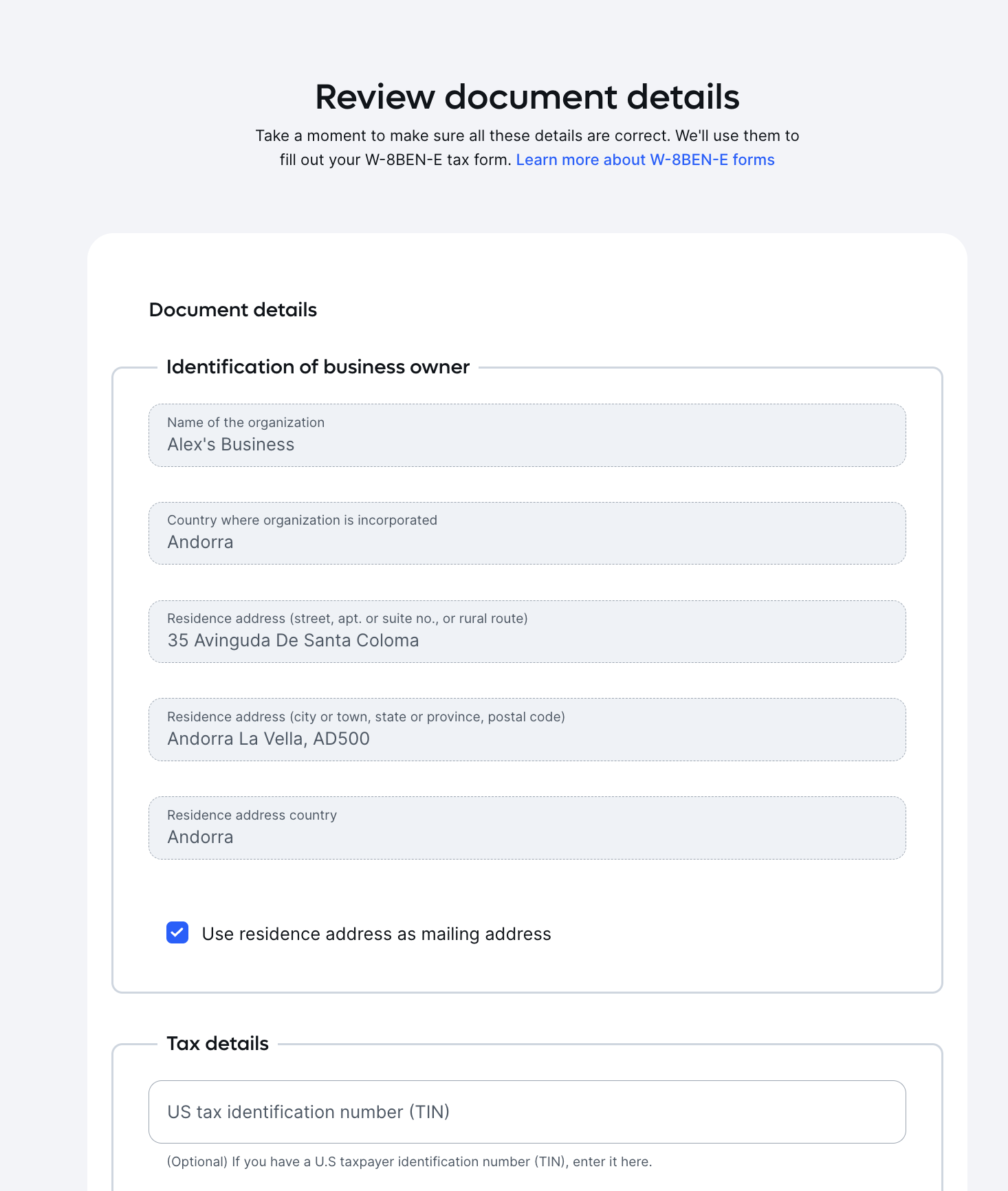Click the Document details section title
Screen dimensions: 1008x1191
point(233,310)
